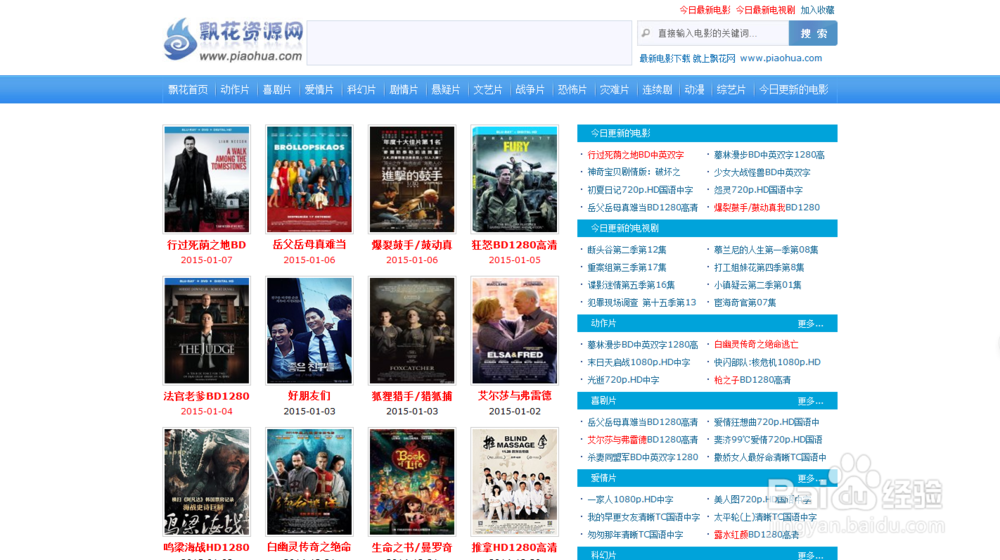This screenshot has height=560, width=1000.
Task: Open Bröllopskaos movie poster
Action: [x=309, y=179]
